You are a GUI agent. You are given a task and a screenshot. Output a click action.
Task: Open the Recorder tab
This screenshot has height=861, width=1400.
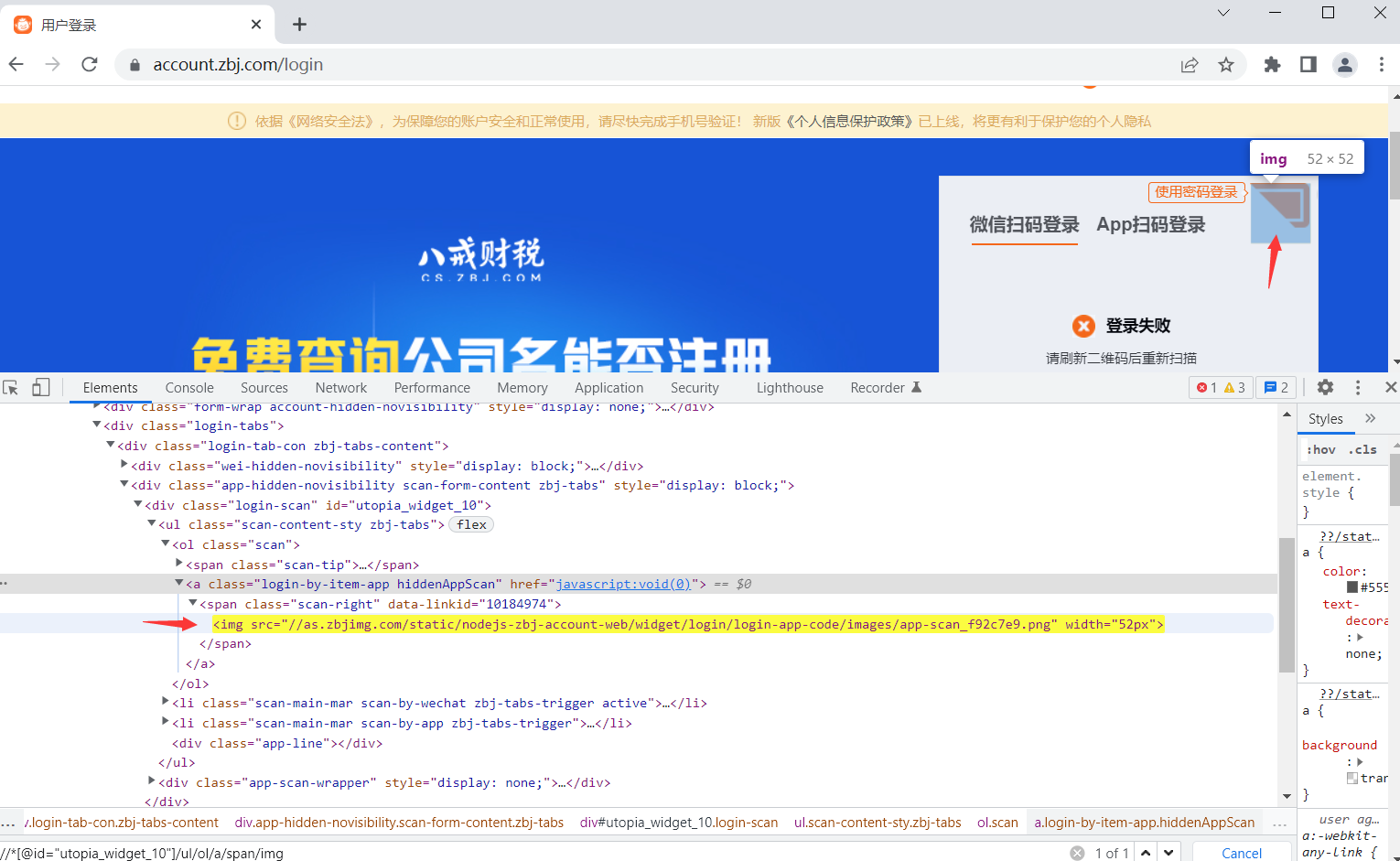pos(886,388)
